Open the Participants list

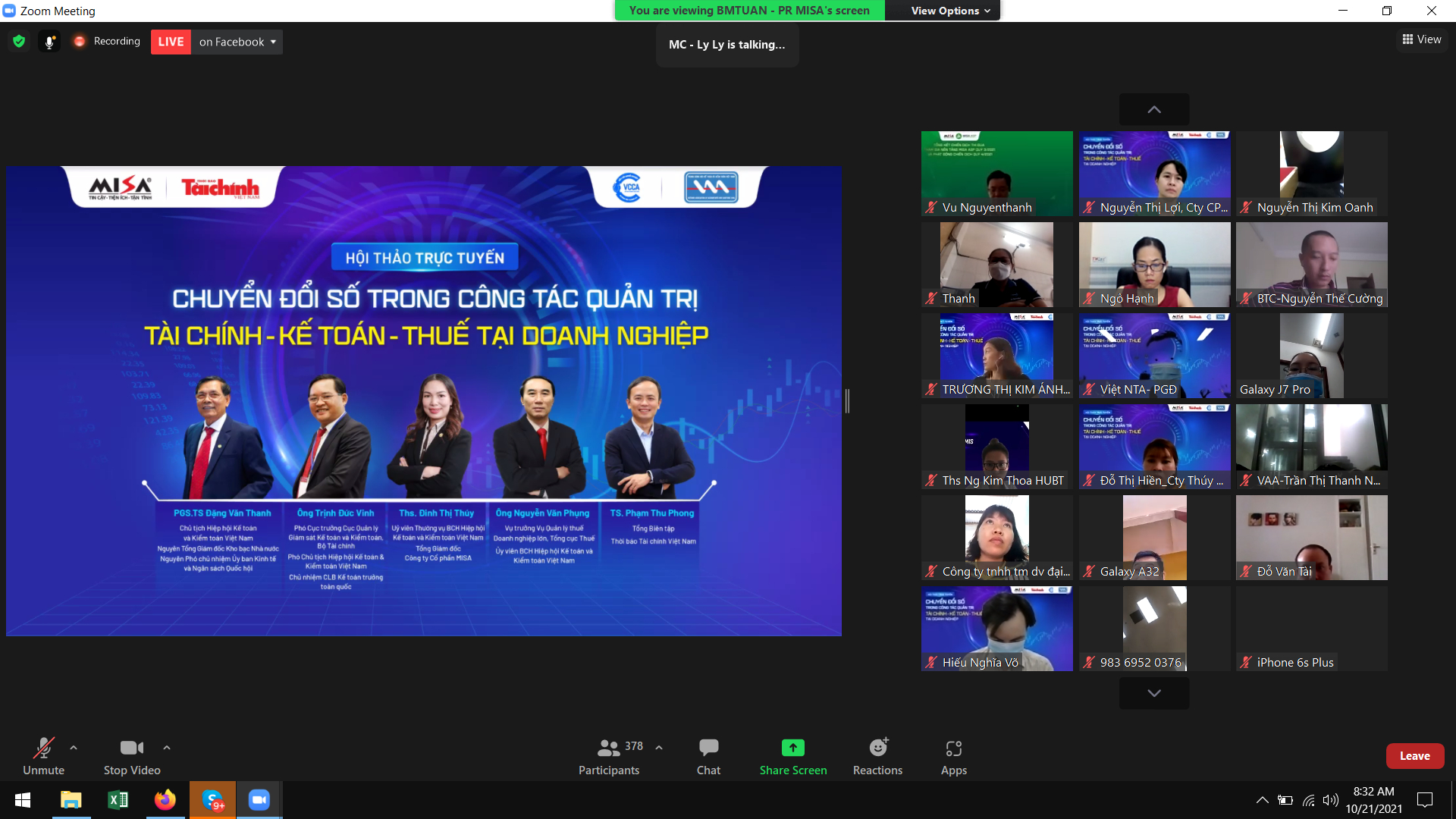[x=609, y=757]
